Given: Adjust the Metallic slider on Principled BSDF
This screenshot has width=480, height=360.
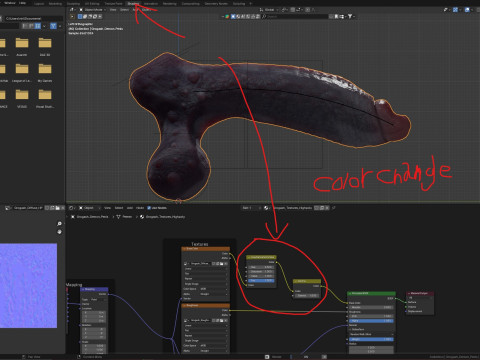Looking at the screenshot, I should pos(371,307).
